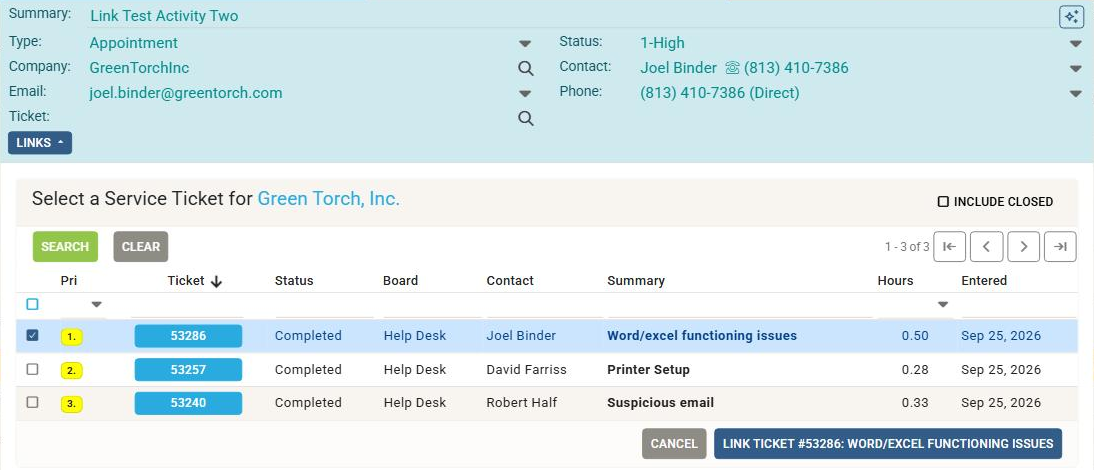Go to next page of tickets
The image size is (1094, 470).
click(x=1024, y=247)
